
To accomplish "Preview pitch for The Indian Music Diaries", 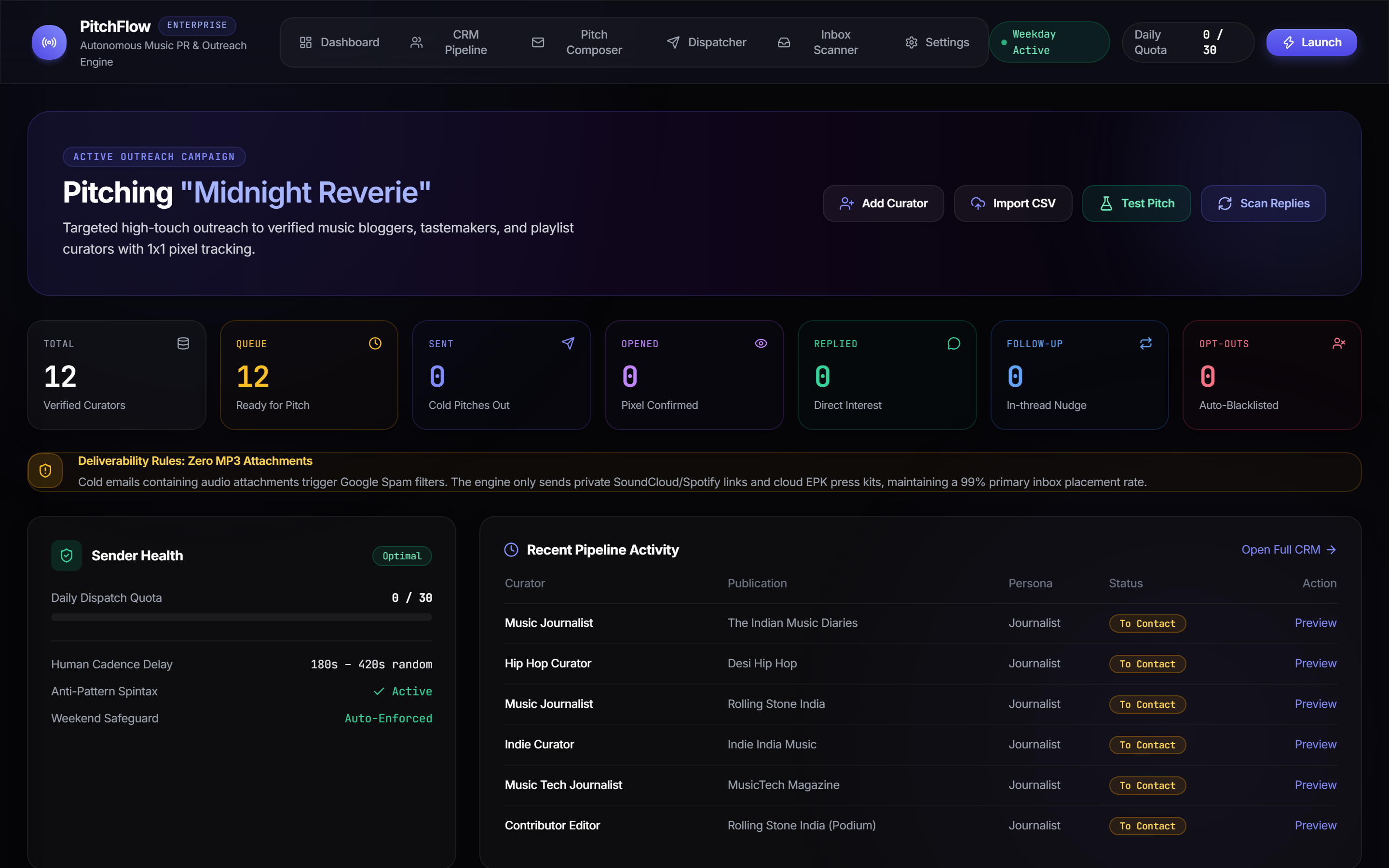I will (x=1316, y=623).
